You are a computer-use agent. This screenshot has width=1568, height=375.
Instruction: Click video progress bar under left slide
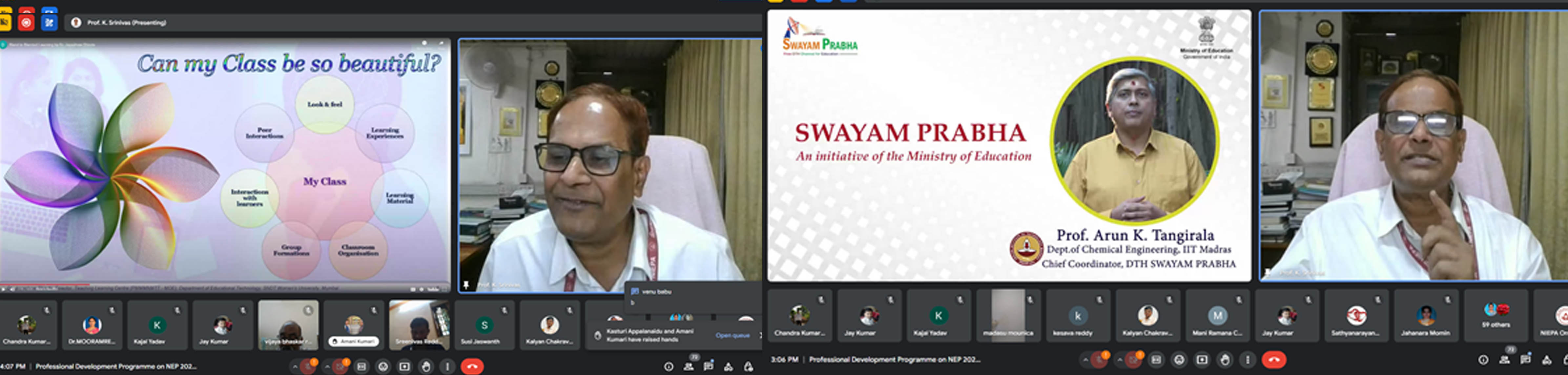tap(225, 284)
